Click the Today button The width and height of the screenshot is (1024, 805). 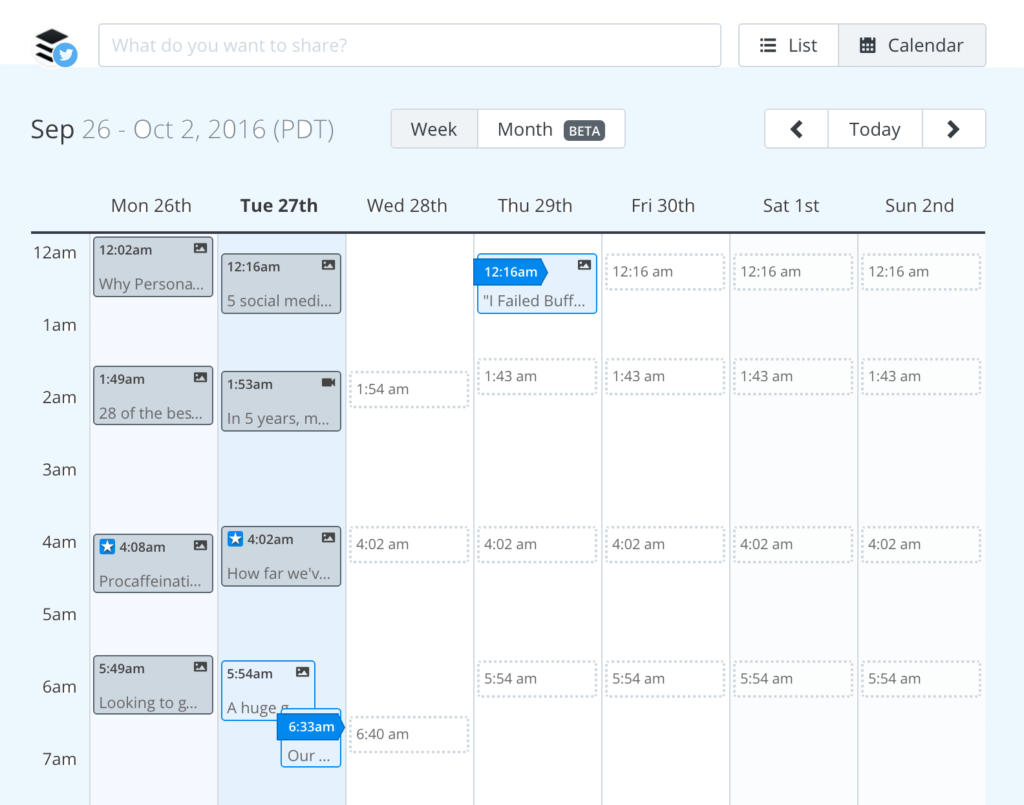pos(874,129)
